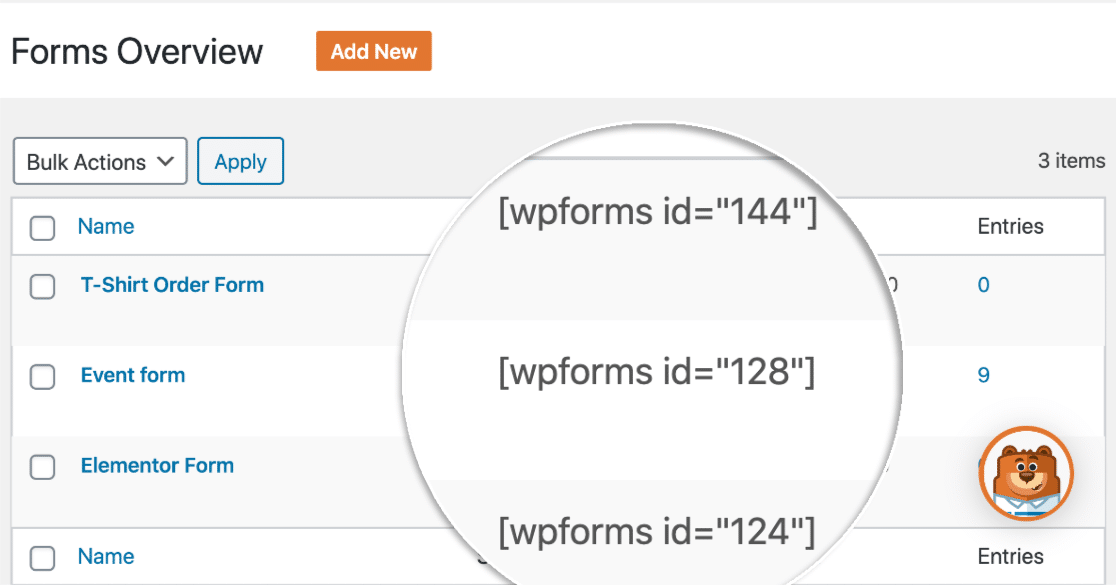The height and width of the screenshot is (585, 1116).
Task: View the 9 entries of Event form
Action: pyautogui.click(x=983, y=375)
